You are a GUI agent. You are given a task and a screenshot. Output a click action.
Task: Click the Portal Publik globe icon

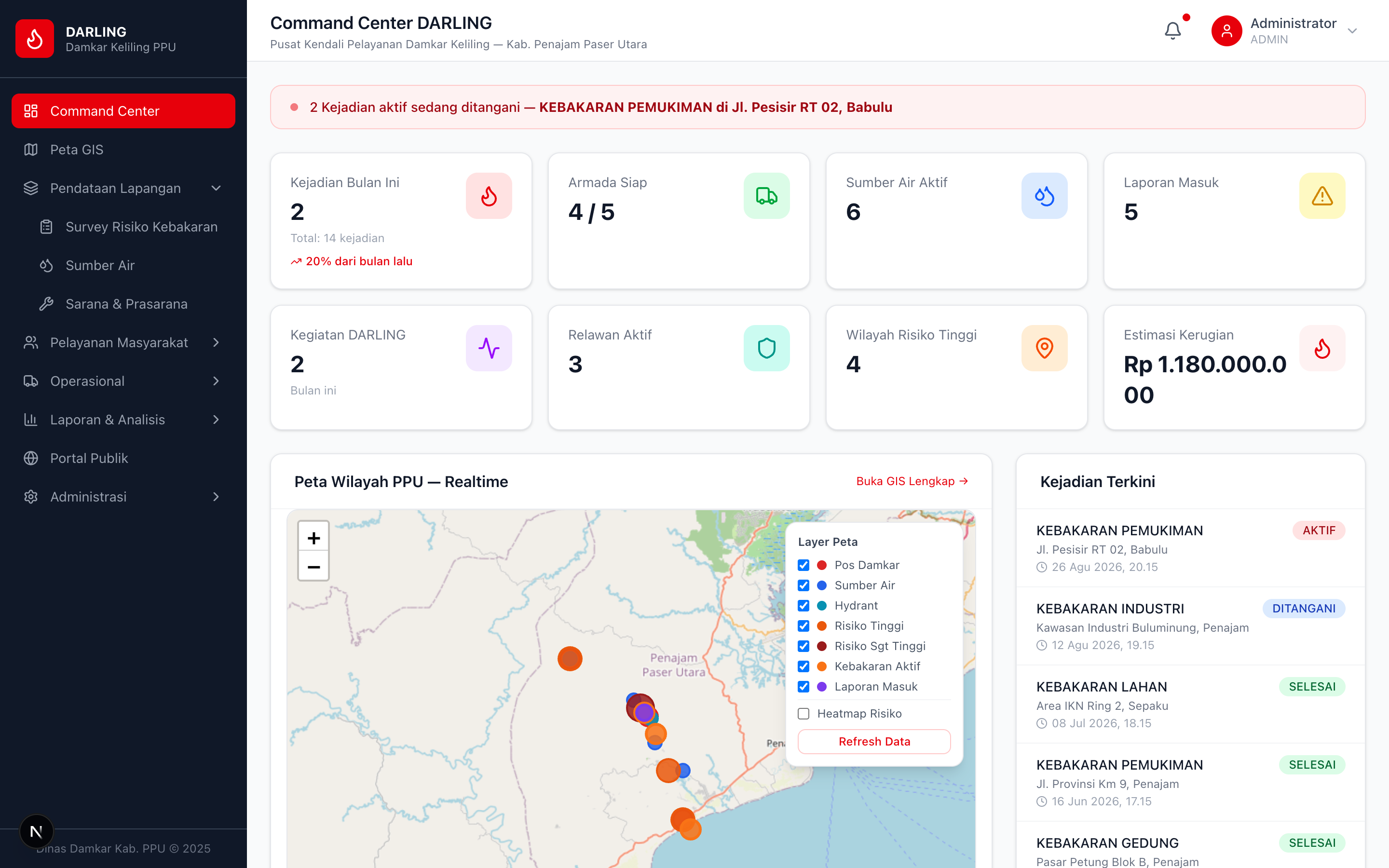click(x=31, y=458)
